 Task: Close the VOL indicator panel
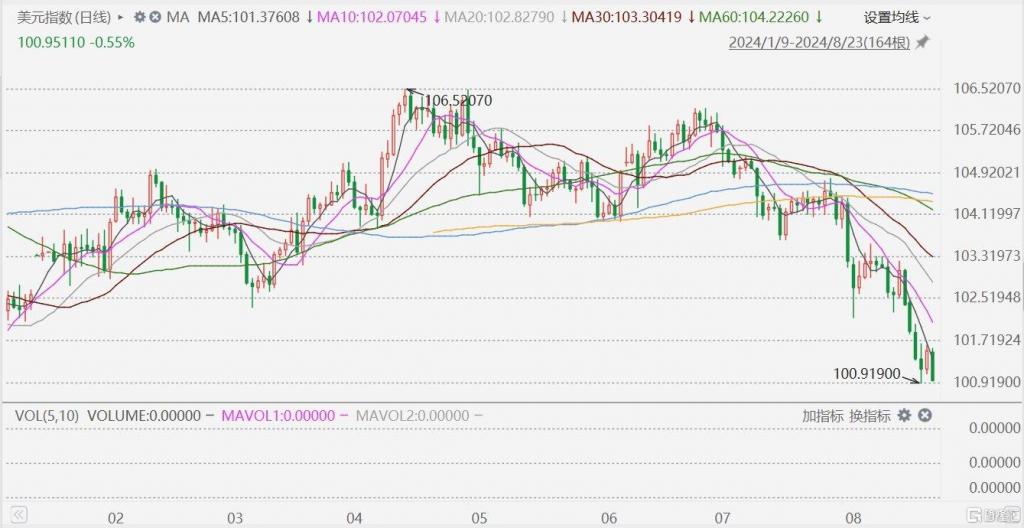pos(925,415)
